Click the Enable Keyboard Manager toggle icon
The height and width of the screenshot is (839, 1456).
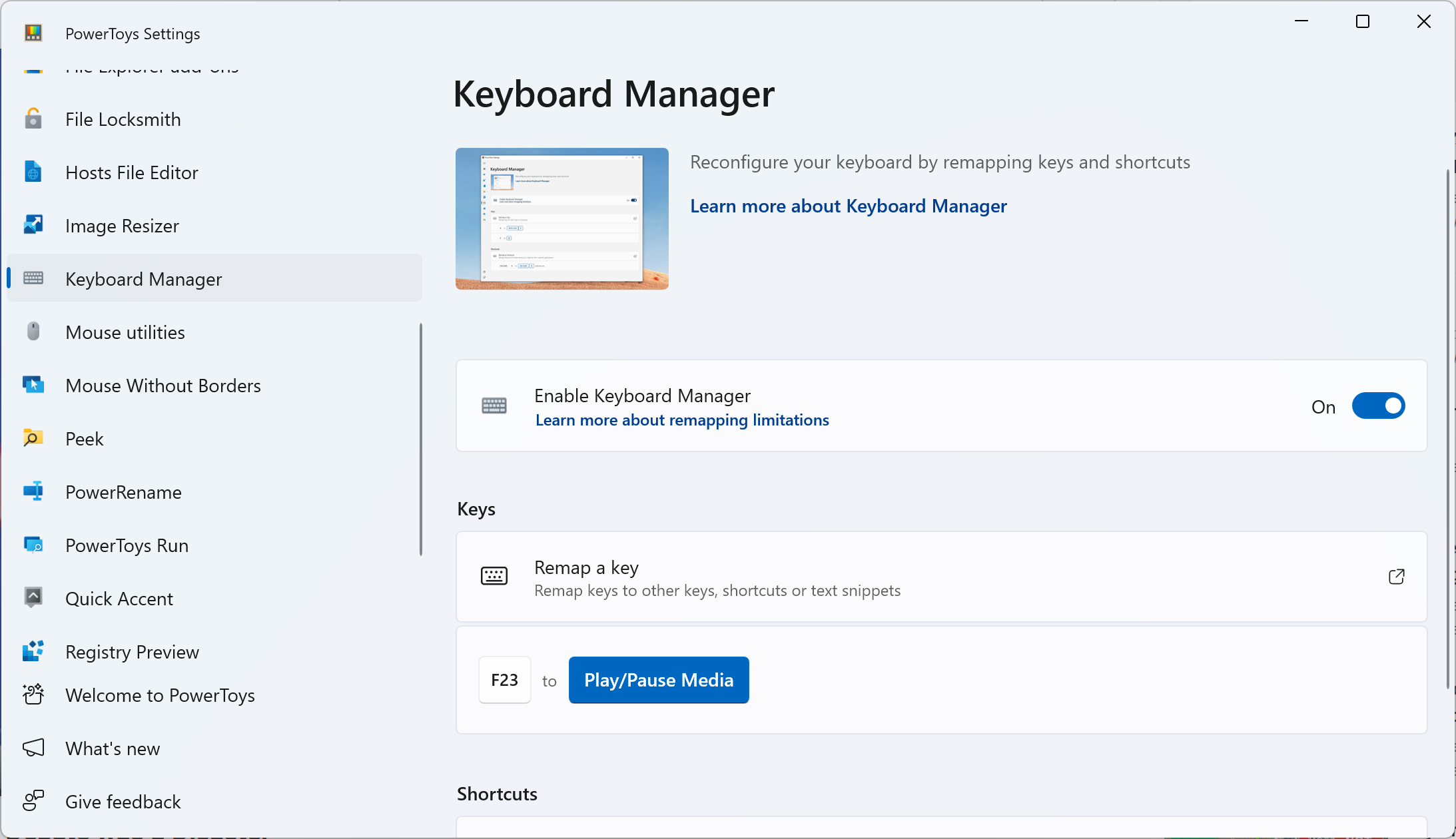(x=1380, y=406)
